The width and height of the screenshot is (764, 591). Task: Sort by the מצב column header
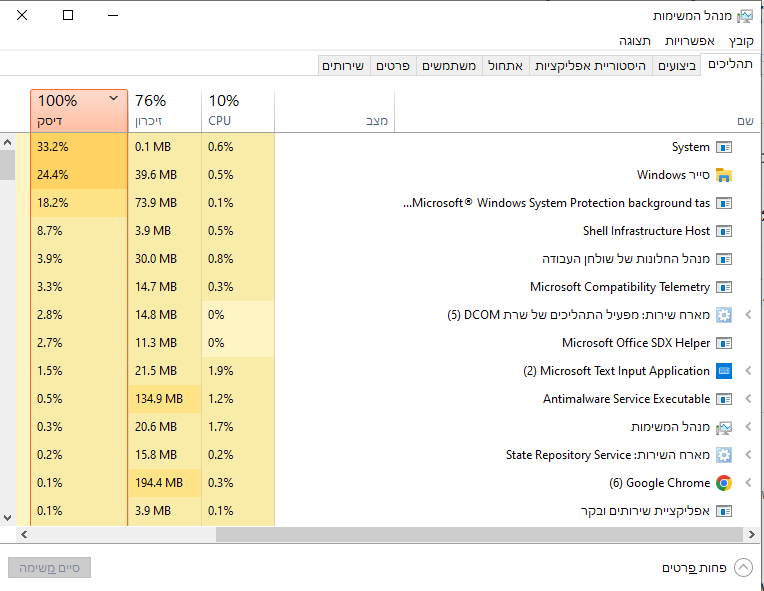[335, 111]
